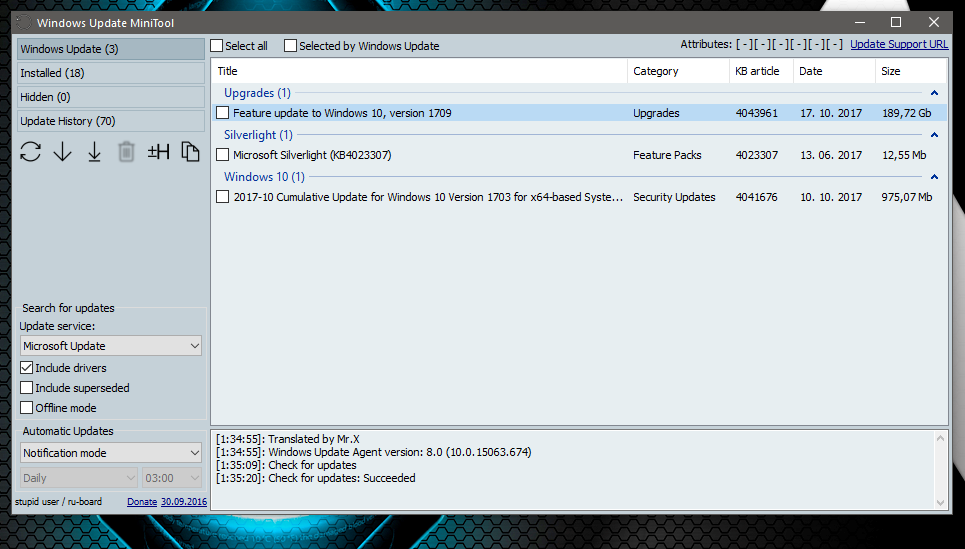965x549 pixels.
Task: Toggle Selected by Windows Update checkbox
Action: click(290, 46)
